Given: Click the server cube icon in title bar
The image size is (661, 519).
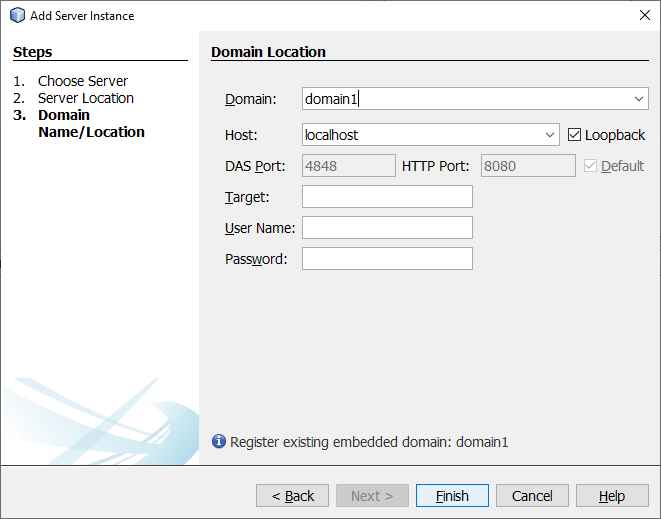Looking at the screenshot, I should click(17, 15).
